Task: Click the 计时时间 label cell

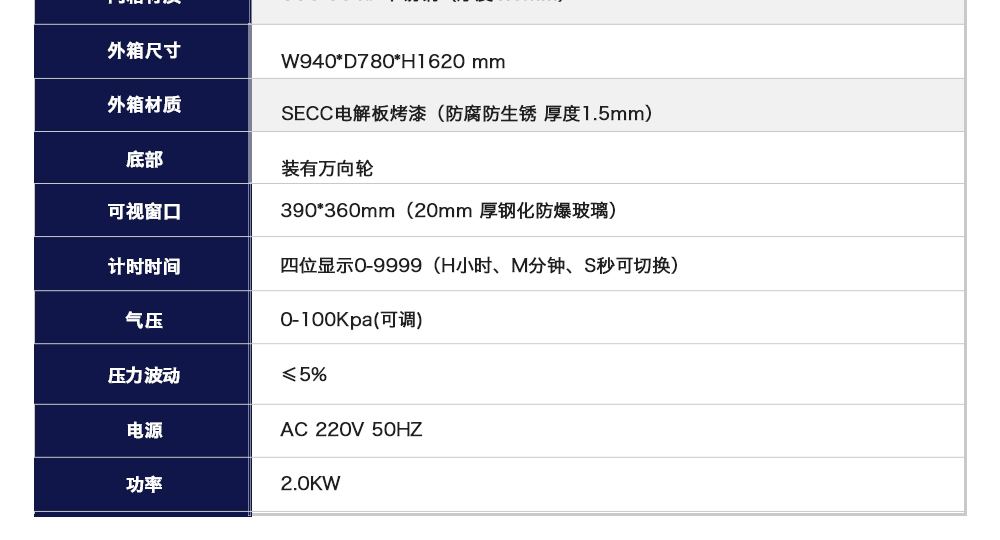Action: 143,266
